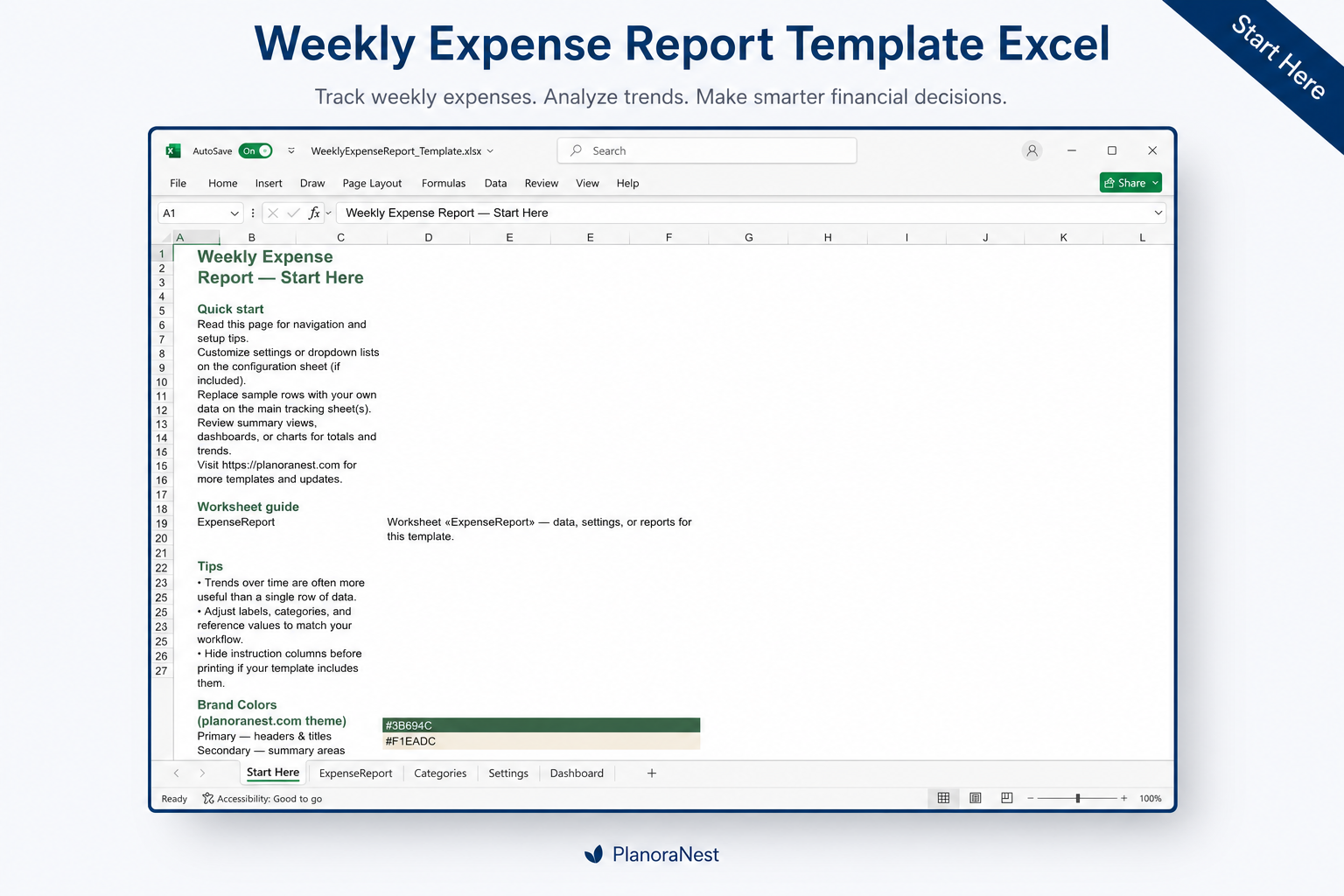Screen dimensions: 1344x896
Task: Open the Categories sheet tab
Action: click(440, 773)
